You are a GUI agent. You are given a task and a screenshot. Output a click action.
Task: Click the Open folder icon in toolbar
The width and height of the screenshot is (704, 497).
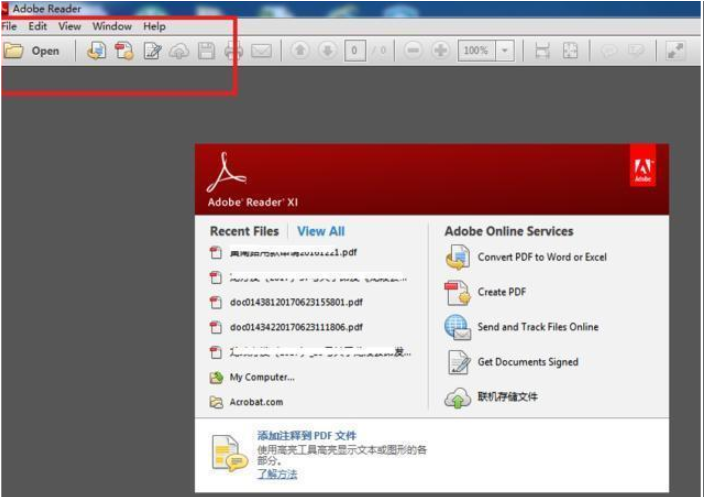pyautogui.click(x=13, y=51)
